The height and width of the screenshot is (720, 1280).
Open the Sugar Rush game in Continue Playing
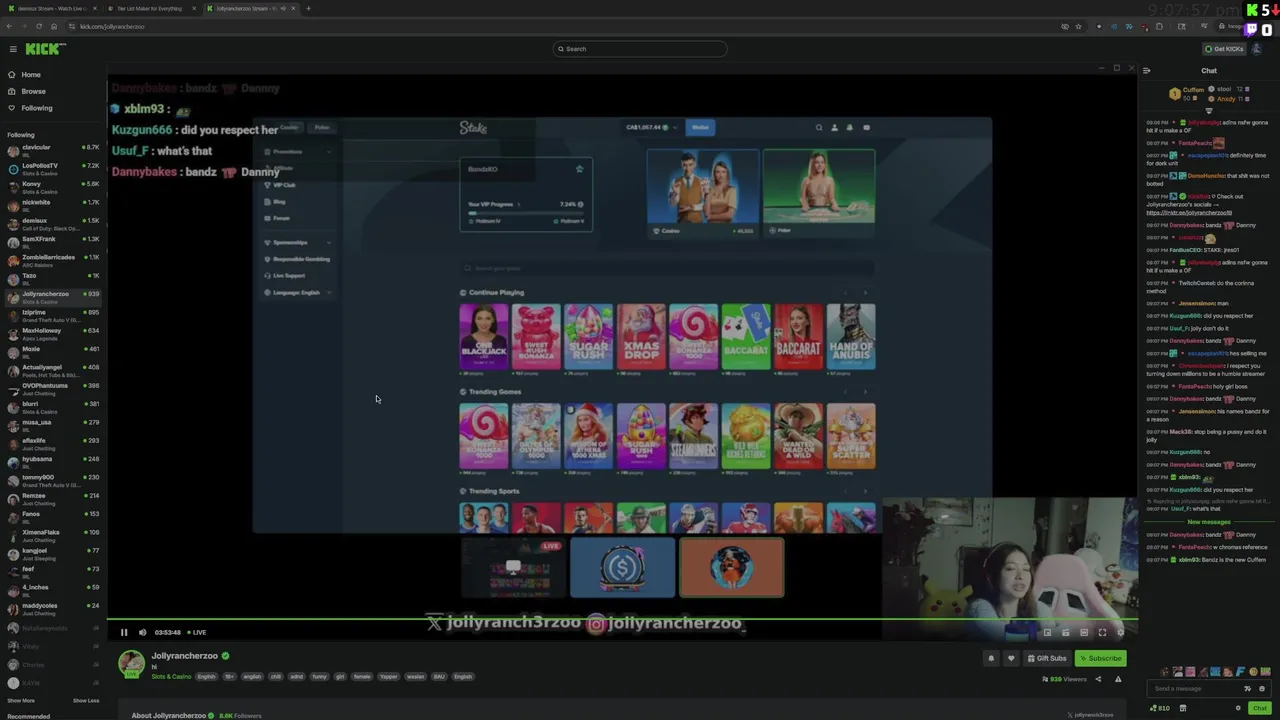click(589, 336)
